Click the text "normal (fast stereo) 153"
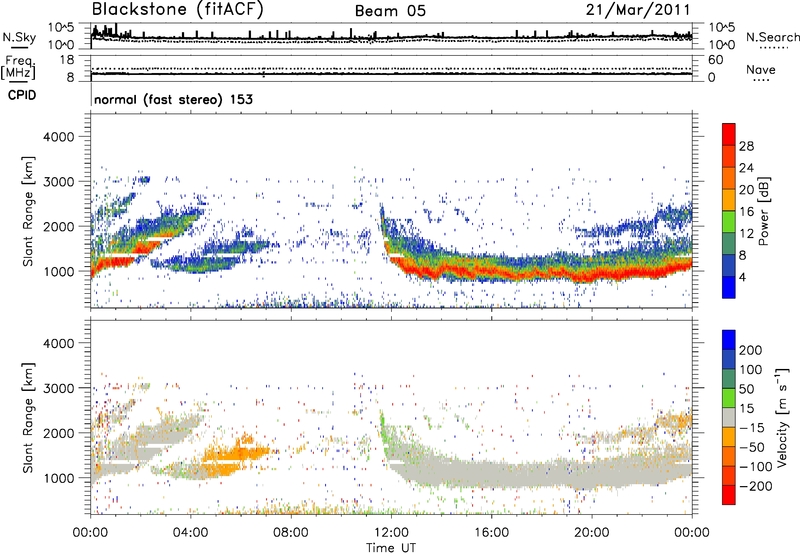The height and width of the screenshot is (554, 800). coord(173,99)
